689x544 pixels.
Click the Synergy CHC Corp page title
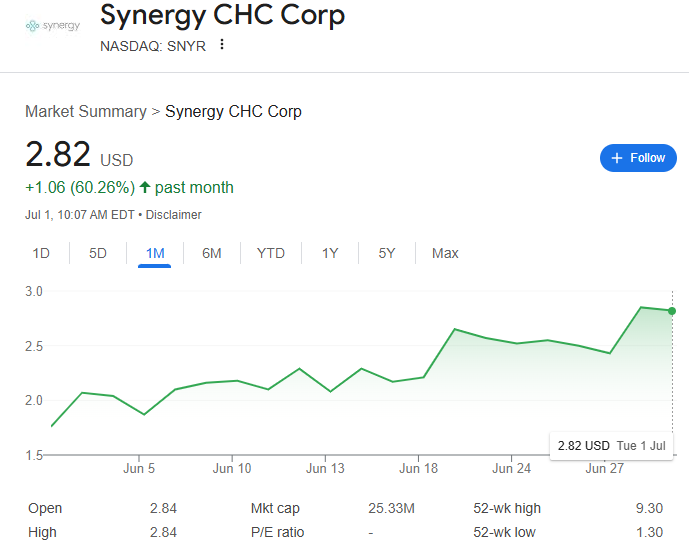222,16
